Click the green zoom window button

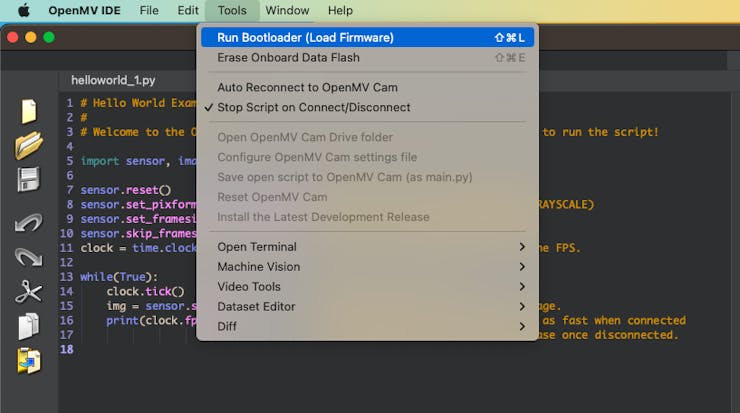click(x=49, y=37)
